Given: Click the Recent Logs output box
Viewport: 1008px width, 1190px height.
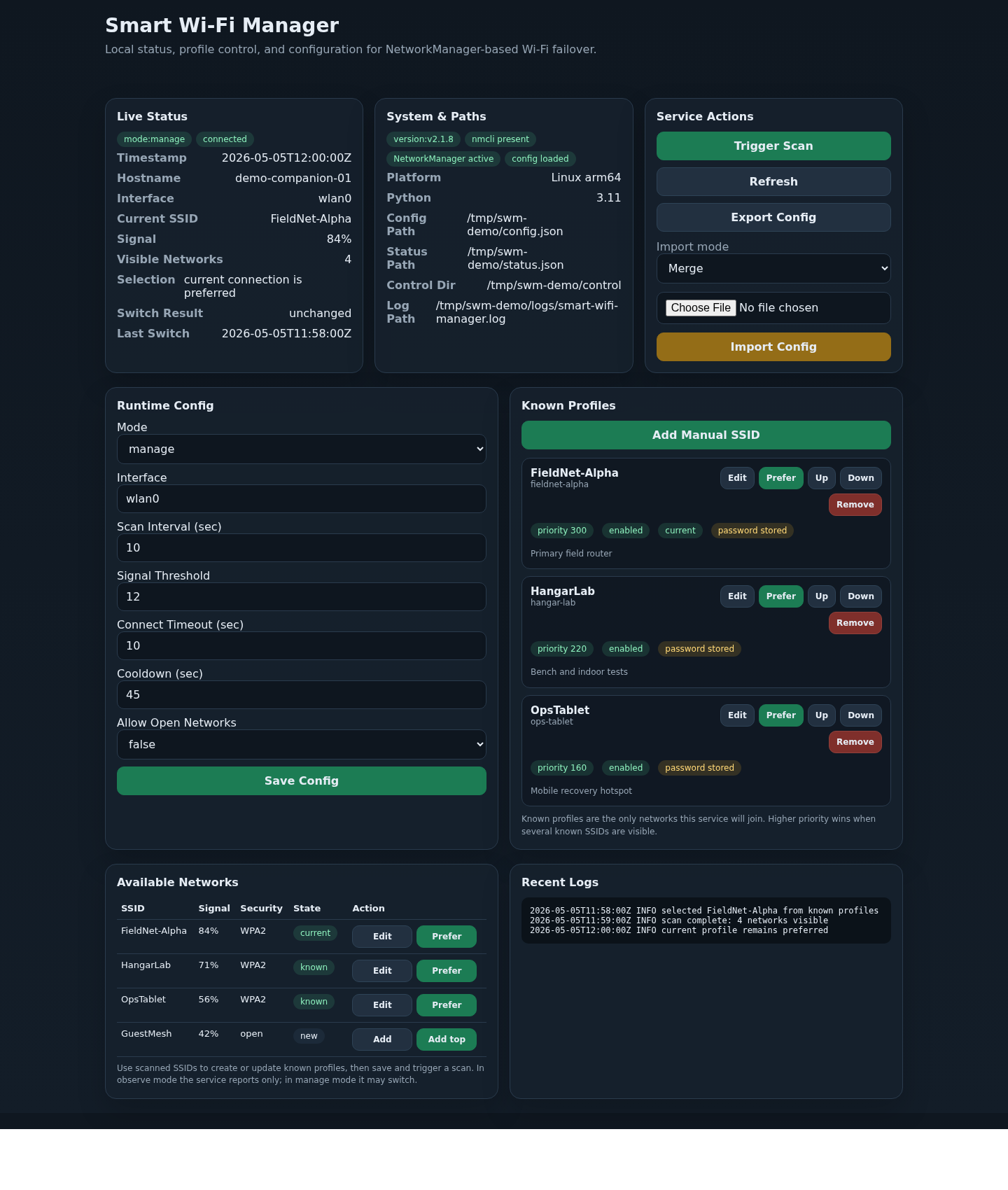Looking at the screenshot, I should (706, 920).
